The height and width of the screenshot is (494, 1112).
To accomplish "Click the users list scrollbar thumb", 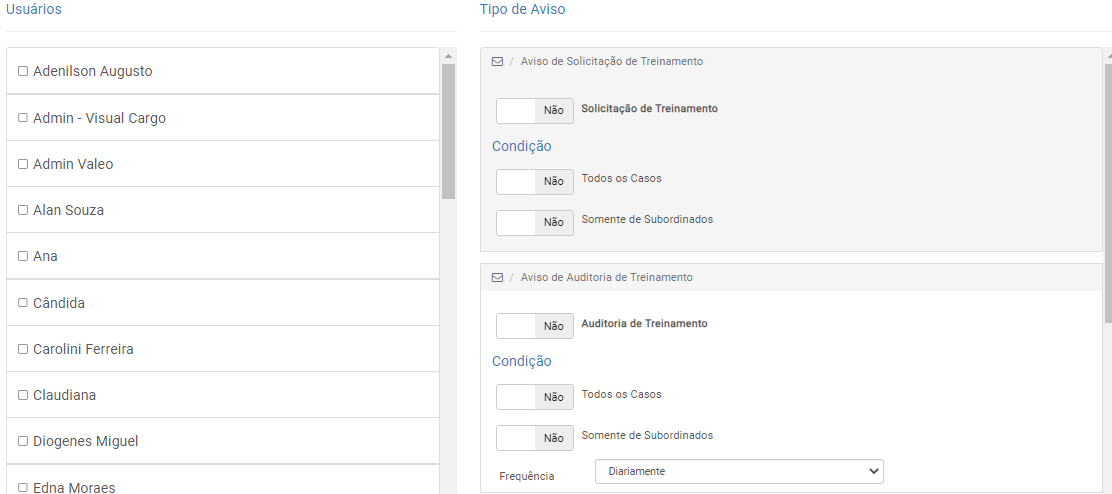I will [x=448, y=131].
